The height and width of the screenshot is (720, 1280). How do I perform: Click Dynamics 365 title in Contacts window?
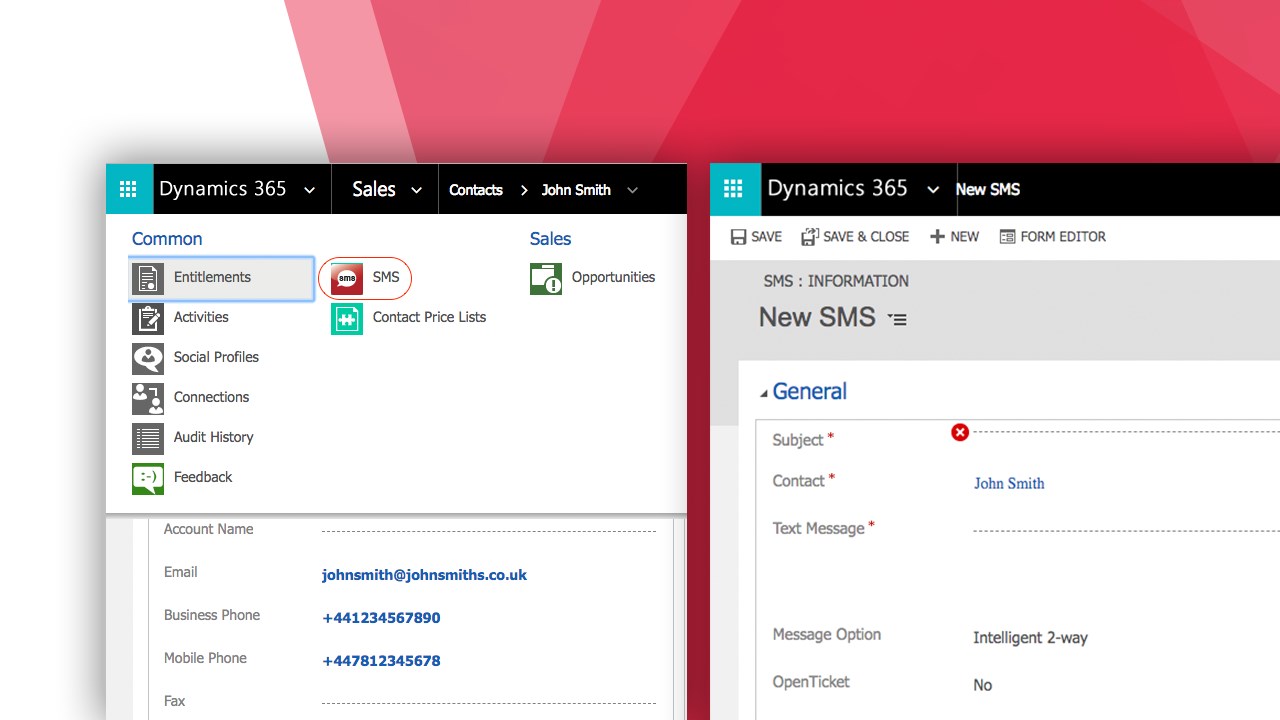pyautogui.click(x=222, y=189)
